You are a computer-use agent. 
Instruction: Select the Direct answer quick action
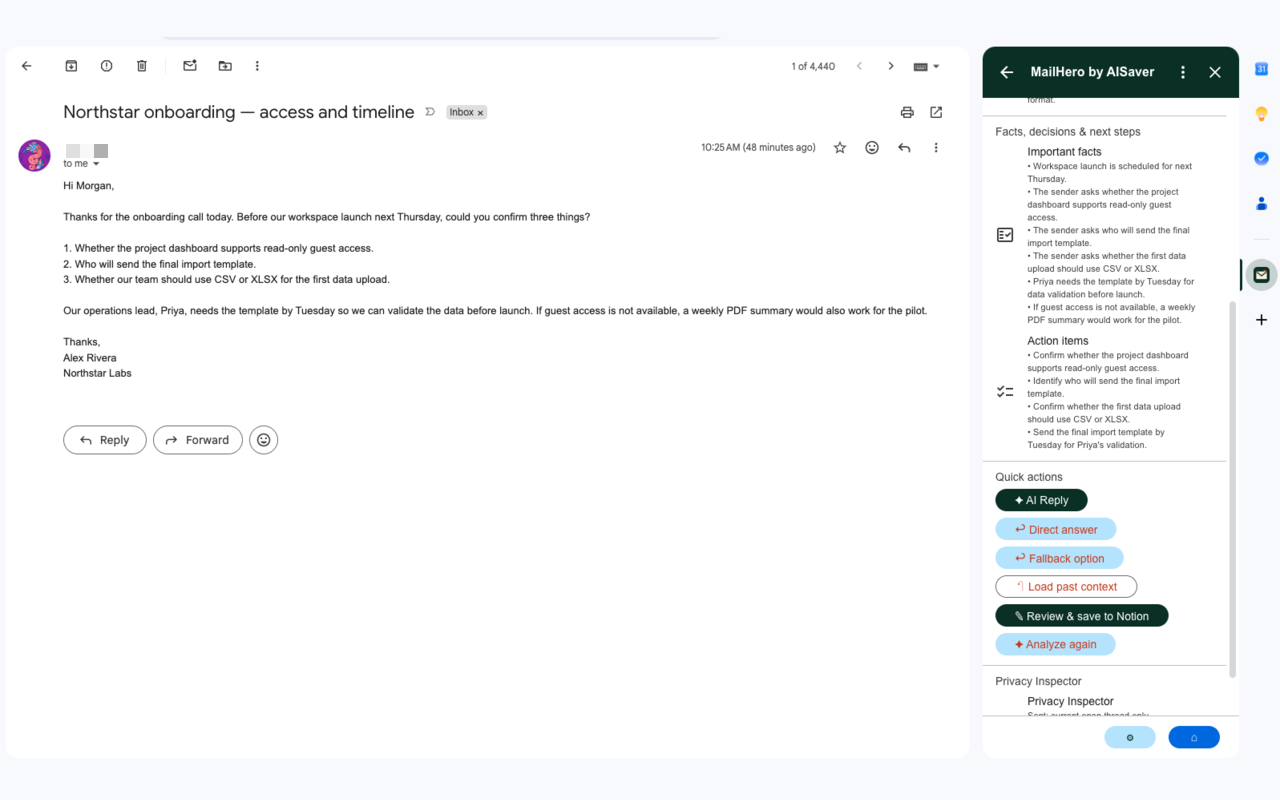1056,530
